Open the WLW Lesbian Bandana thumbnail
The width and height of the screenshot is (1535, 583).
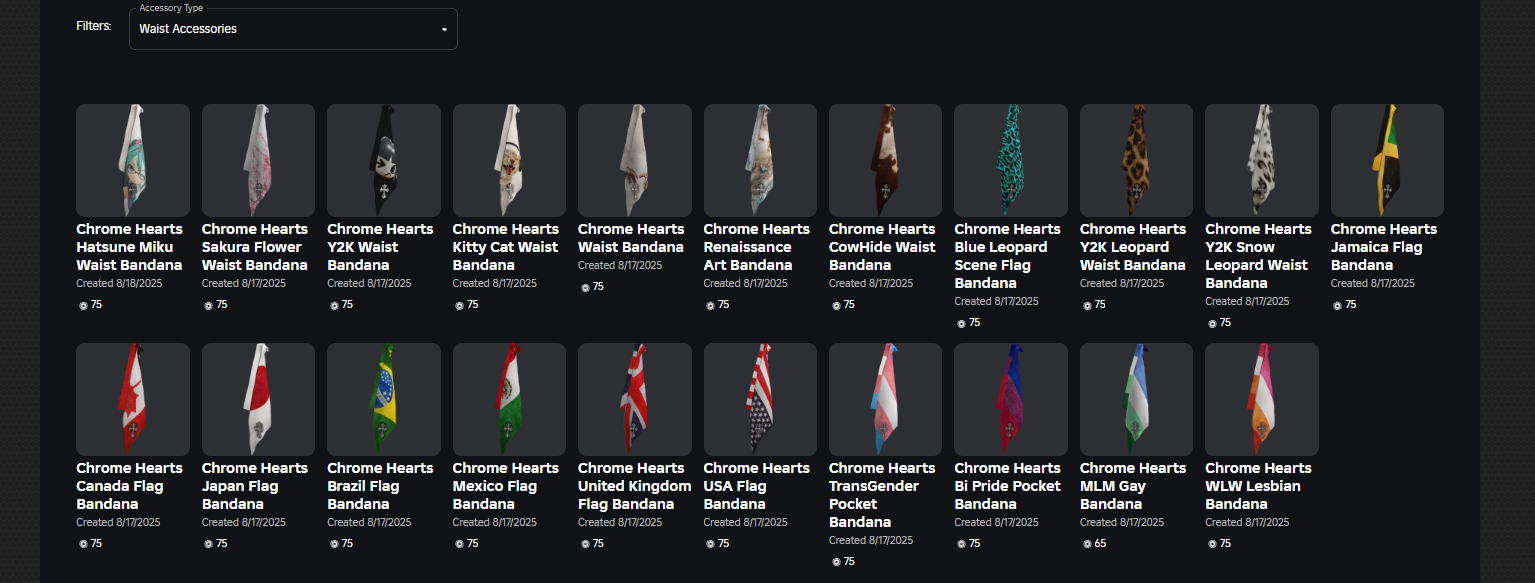(x=1262, y=399)
